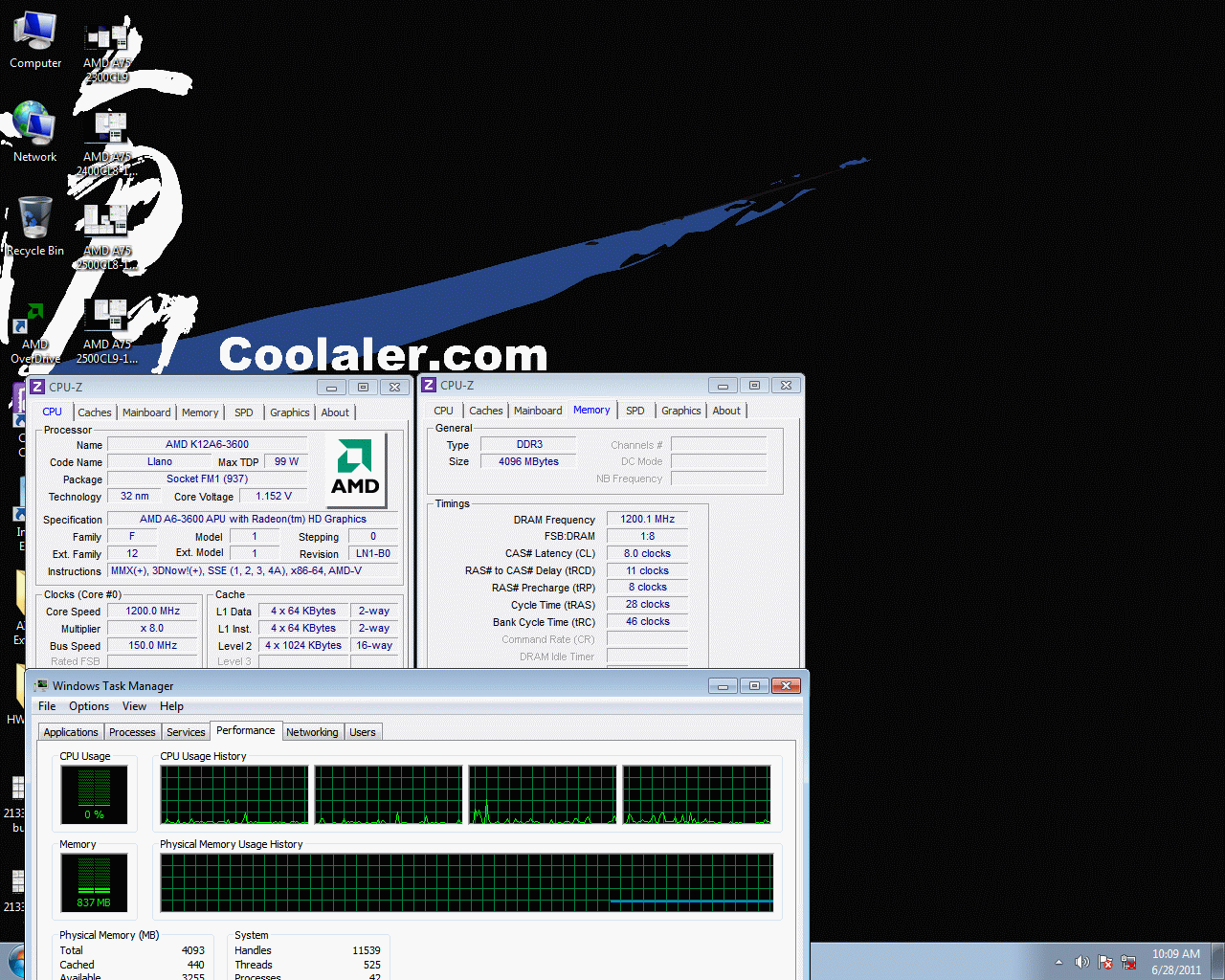The height and width of the screenshot is (980, 1225).
Task: Click the memory Size value 4096 MBytes
Action: (528, 461)
